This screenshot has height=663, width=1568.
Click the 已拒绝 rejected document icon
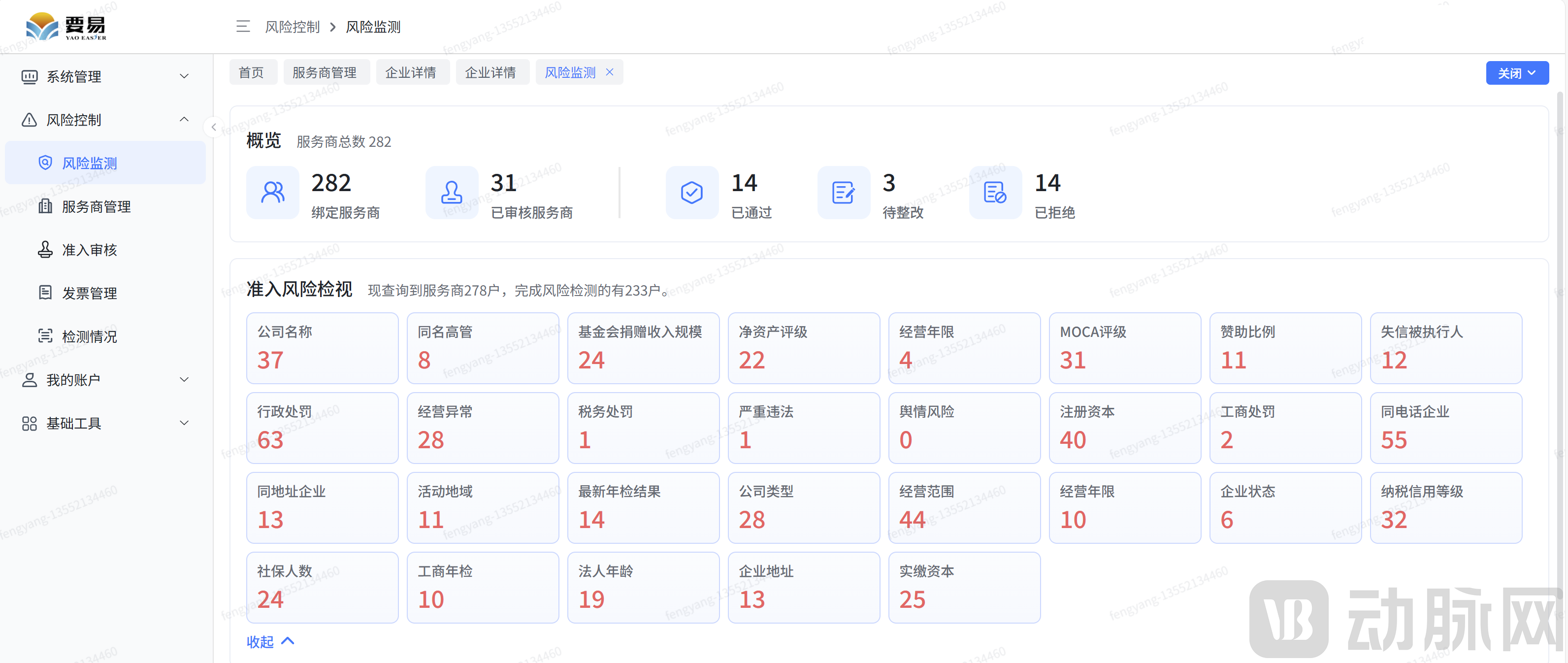pos(995,193)
